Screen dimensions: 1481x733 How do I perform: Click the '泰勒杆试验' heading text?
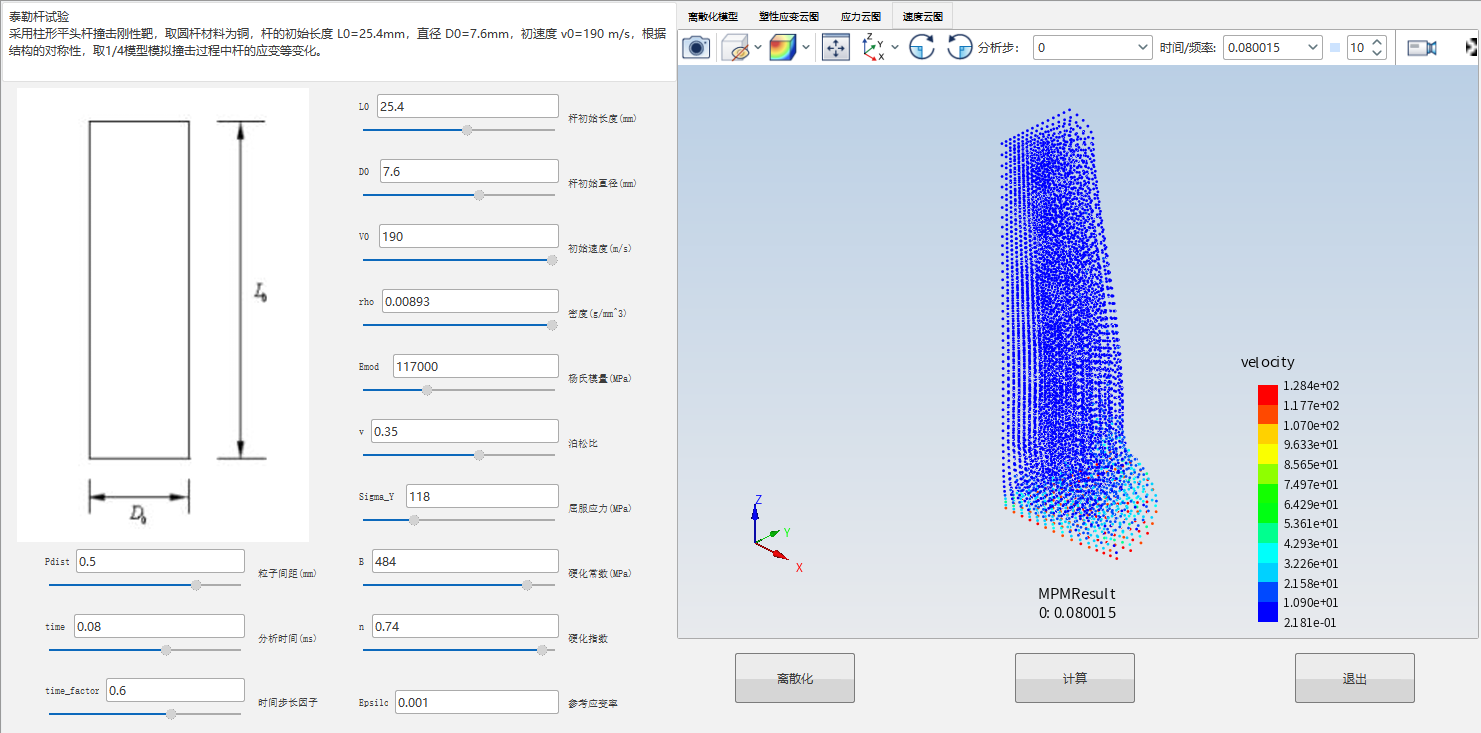38,16
